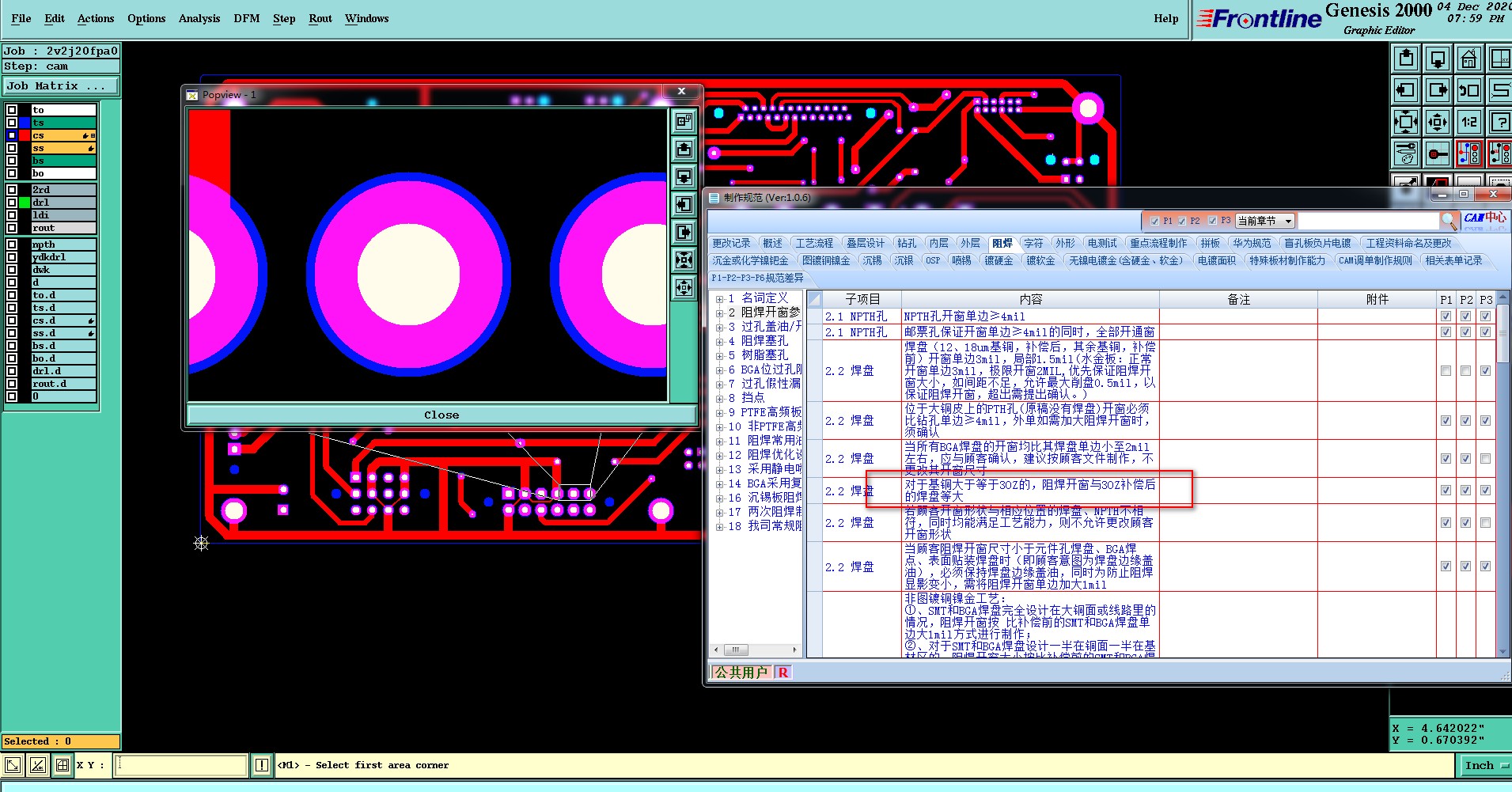The width and height of the screenshot is (1512, 792).
Task: Click the pan-left icon in Popview toolbar
Action: (x=684, y=204)
